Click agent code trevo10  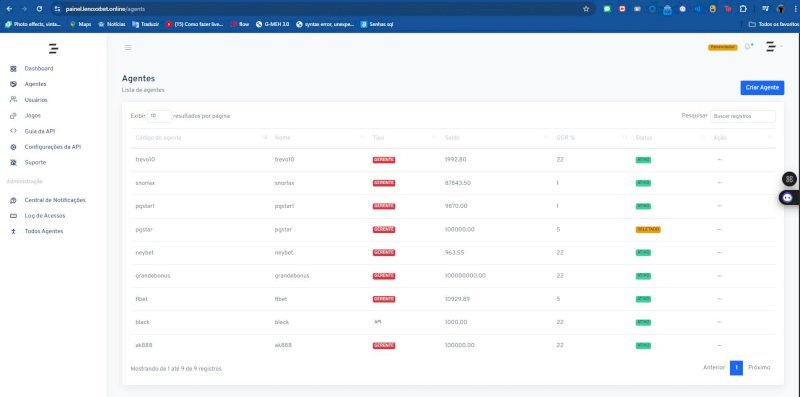click(x=145, y=160)
